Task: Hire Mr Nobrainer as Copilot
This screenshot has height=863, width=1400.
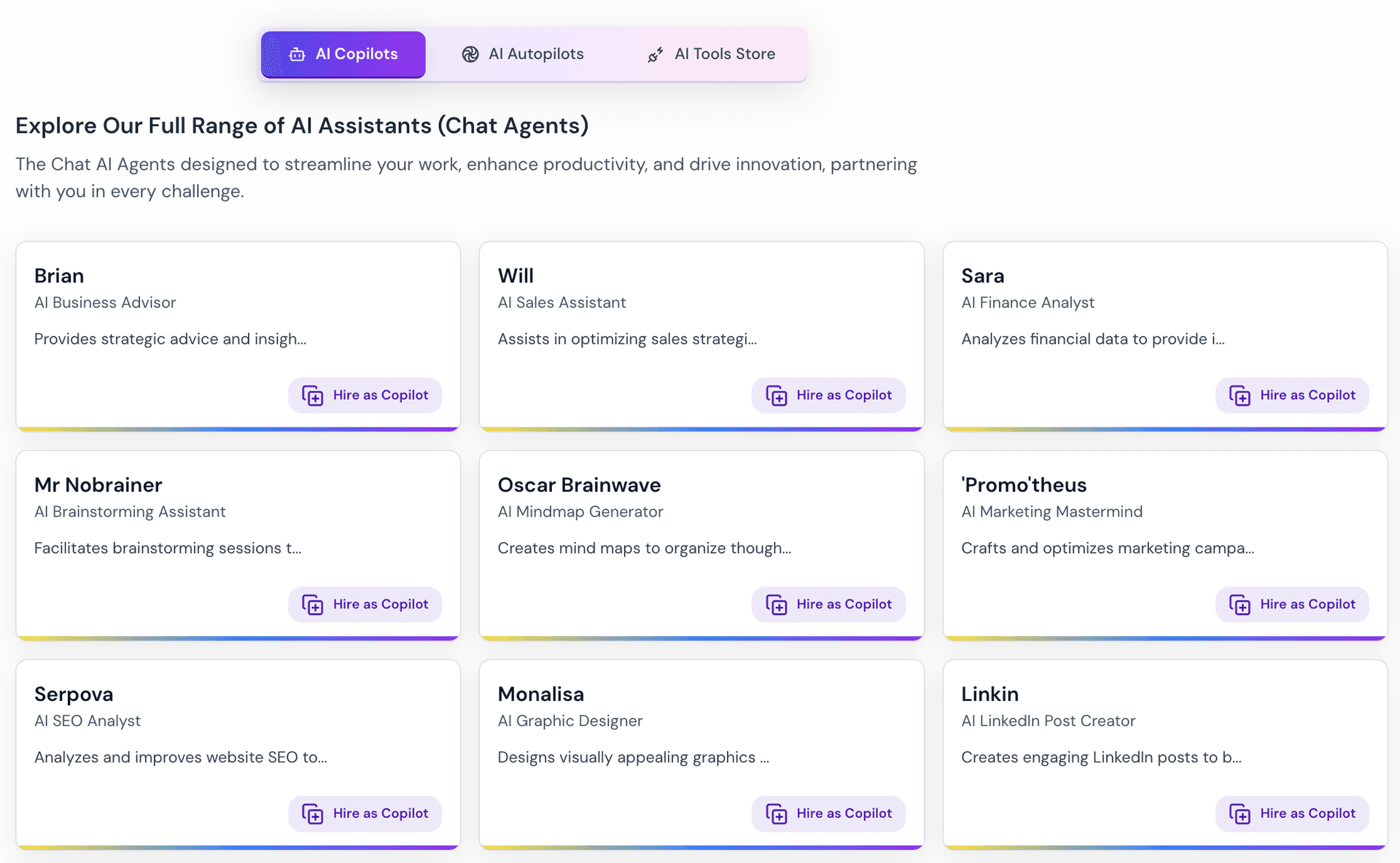Action: point(365,604)
